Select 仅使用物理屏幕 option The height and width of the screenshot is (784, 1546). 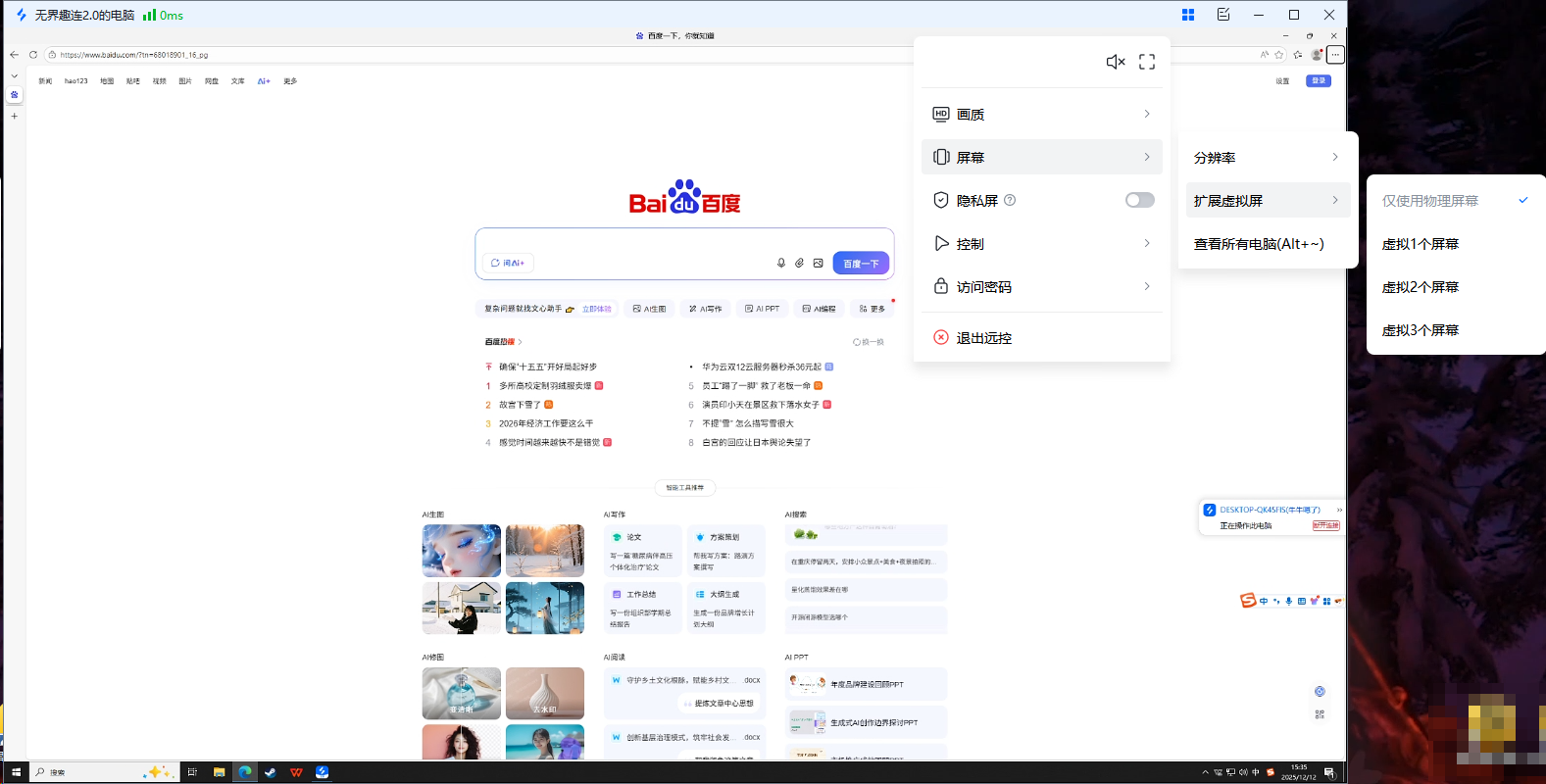click(1456, 200)
